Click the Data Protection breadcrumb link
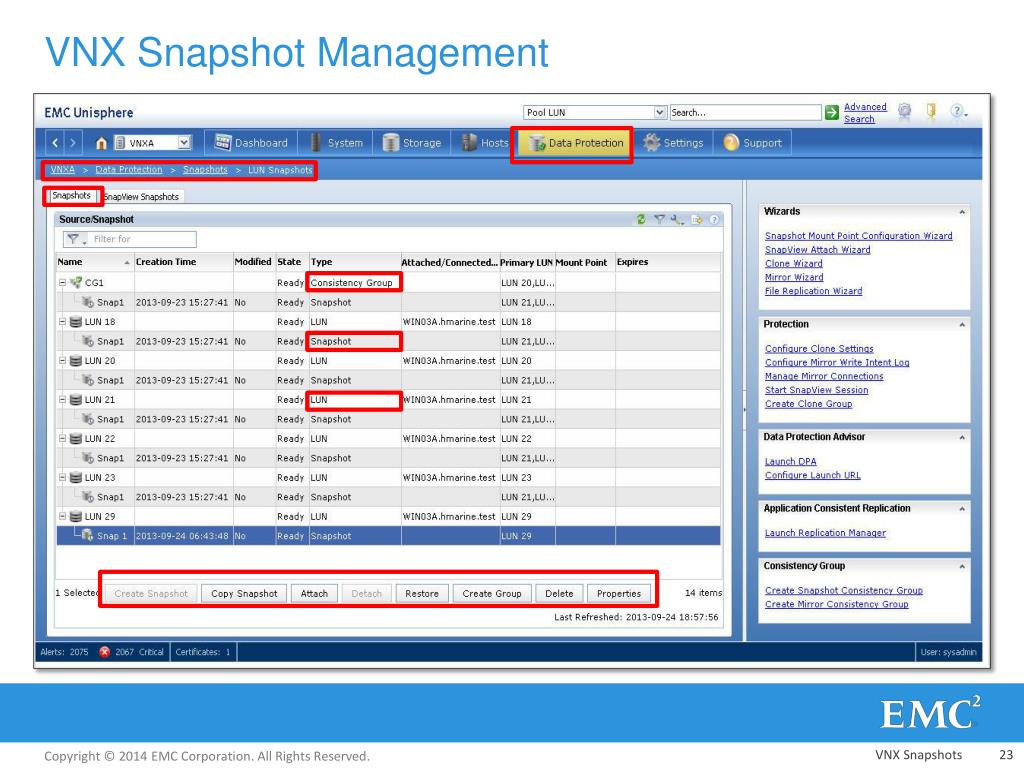The height and width of the screenshot is (768, 1024). [129, 170]
